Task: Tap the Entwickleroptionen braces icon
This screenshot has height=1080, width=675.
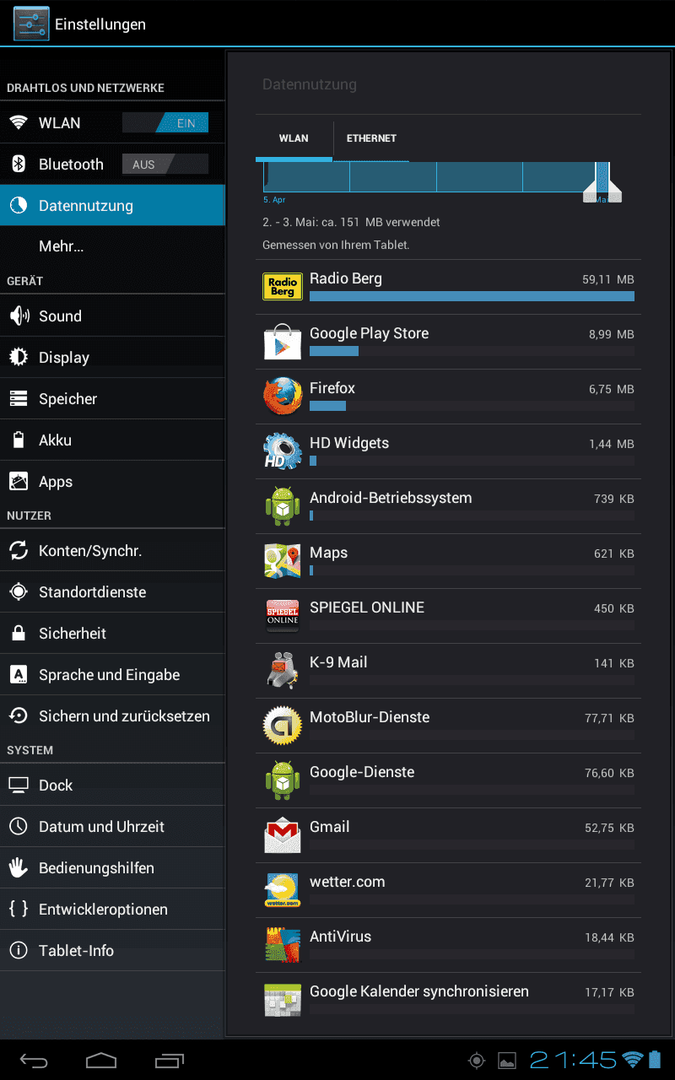Action: click(19, 909)
